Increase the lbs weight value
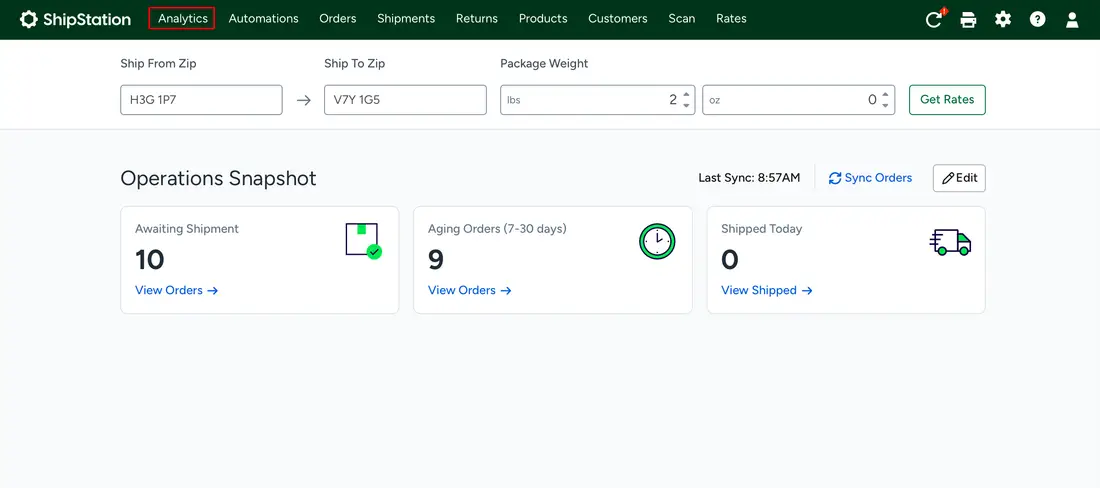 pos(686,94)
